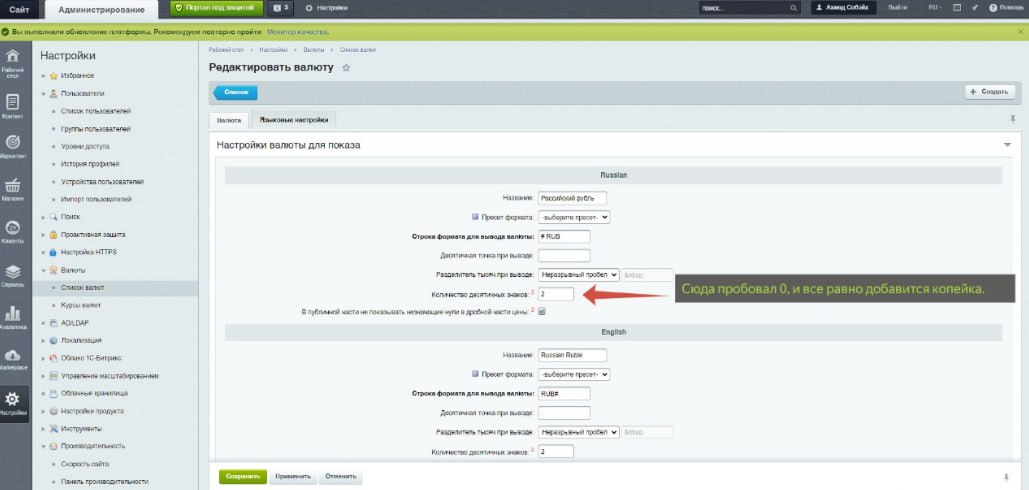Open Пресет формата dropdown in English section
Viewport: 1029px width, 490px height.
[574, 375]
